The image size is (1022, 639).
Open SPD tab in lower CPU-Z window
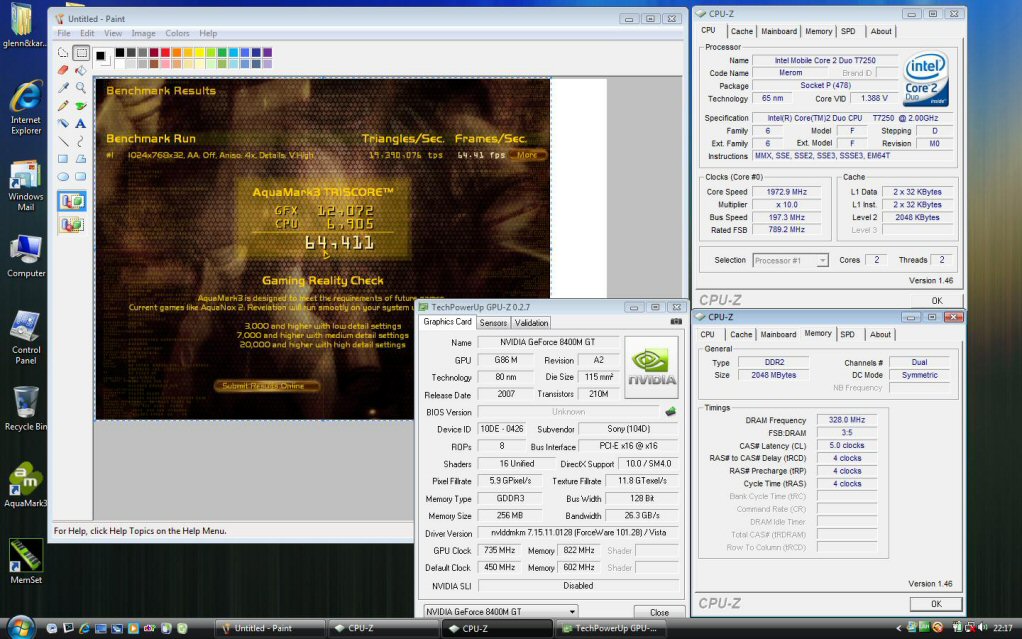[x=847, y=334]
